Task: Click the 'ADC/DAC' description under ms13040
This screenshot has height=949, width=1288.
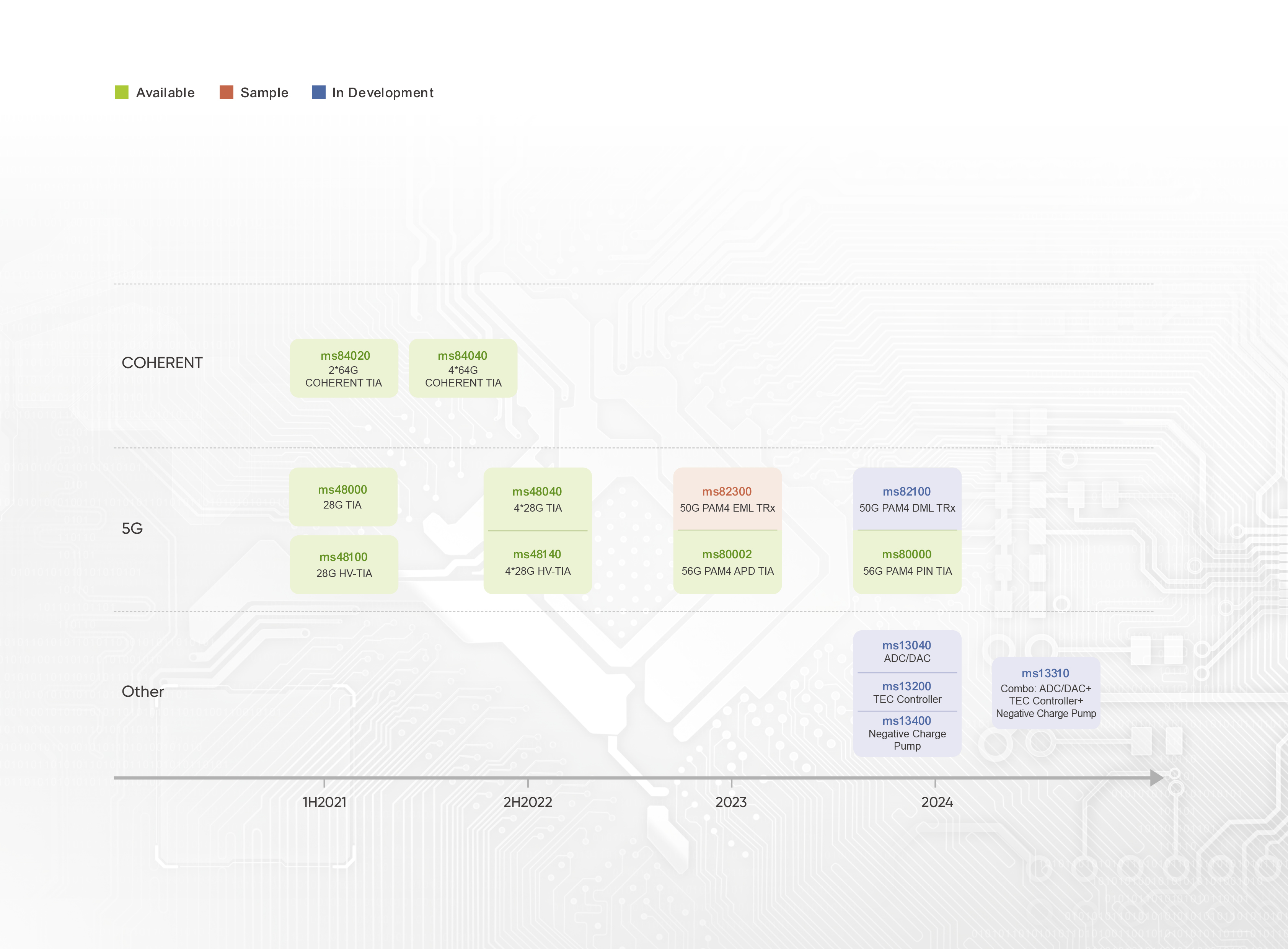Action: pyautogui.click(x=907, y=658)
